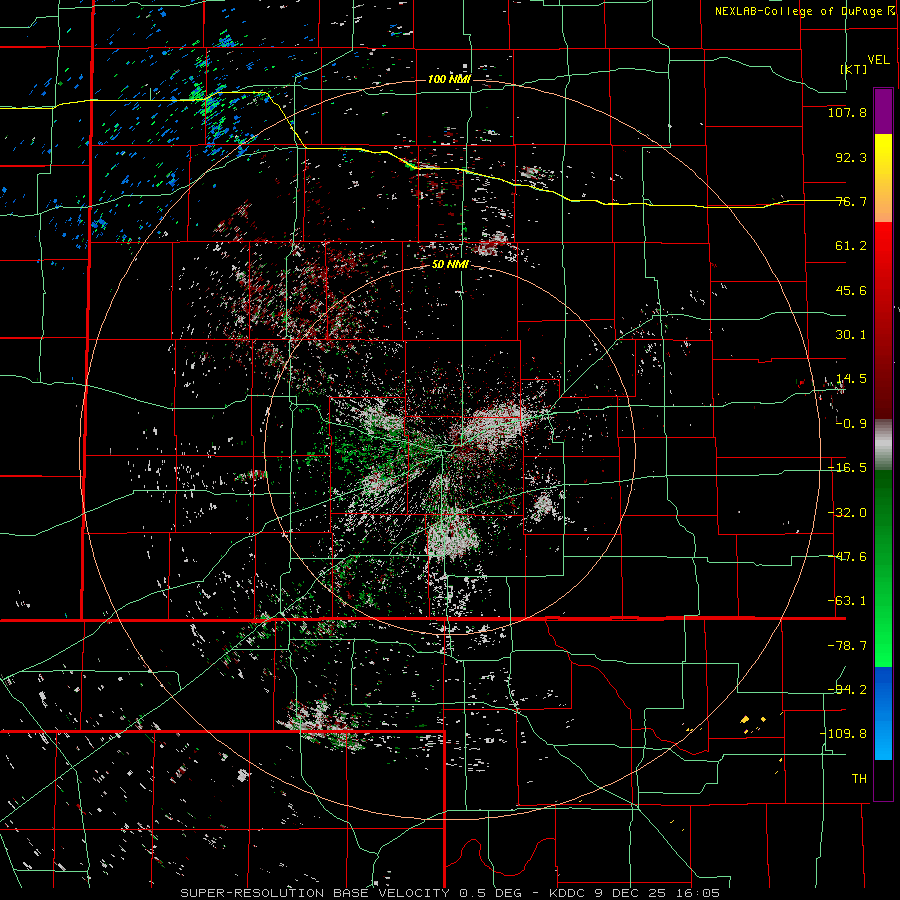Select the 107.8 velocity scale value
Screen dimensions: 900x900
(847, 112)
